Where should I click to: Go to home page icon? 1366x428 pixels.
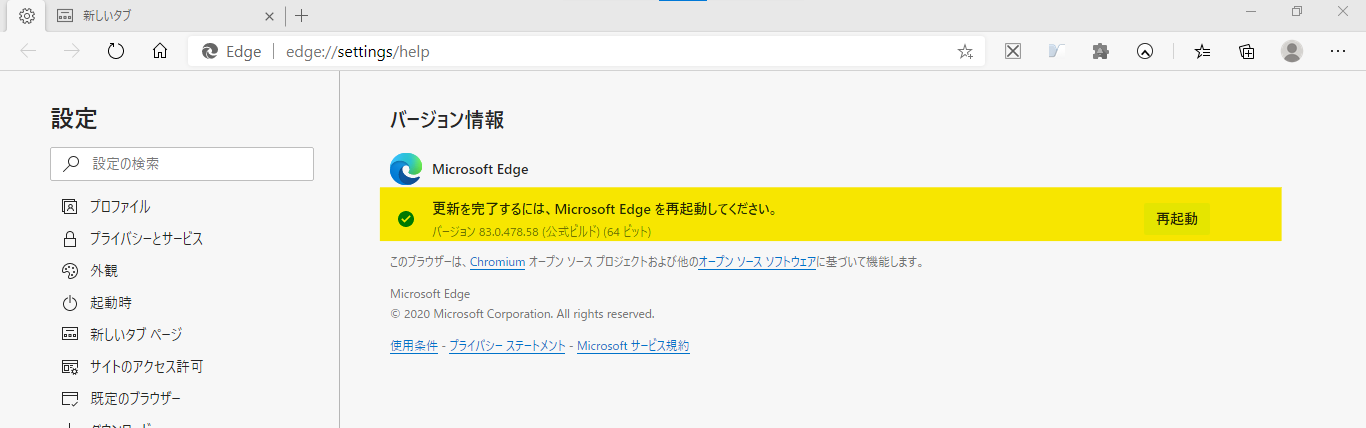[160, 51]
